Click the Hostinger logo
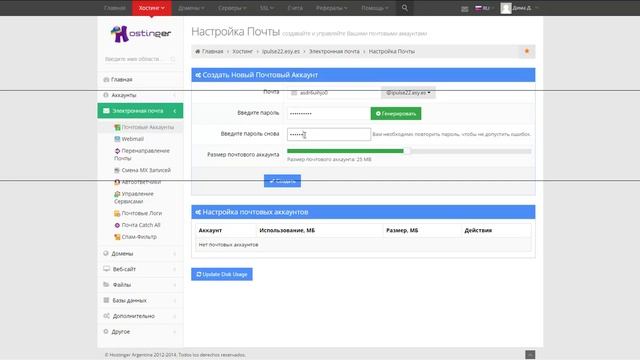The image size is (640, 360). (141, 34)
